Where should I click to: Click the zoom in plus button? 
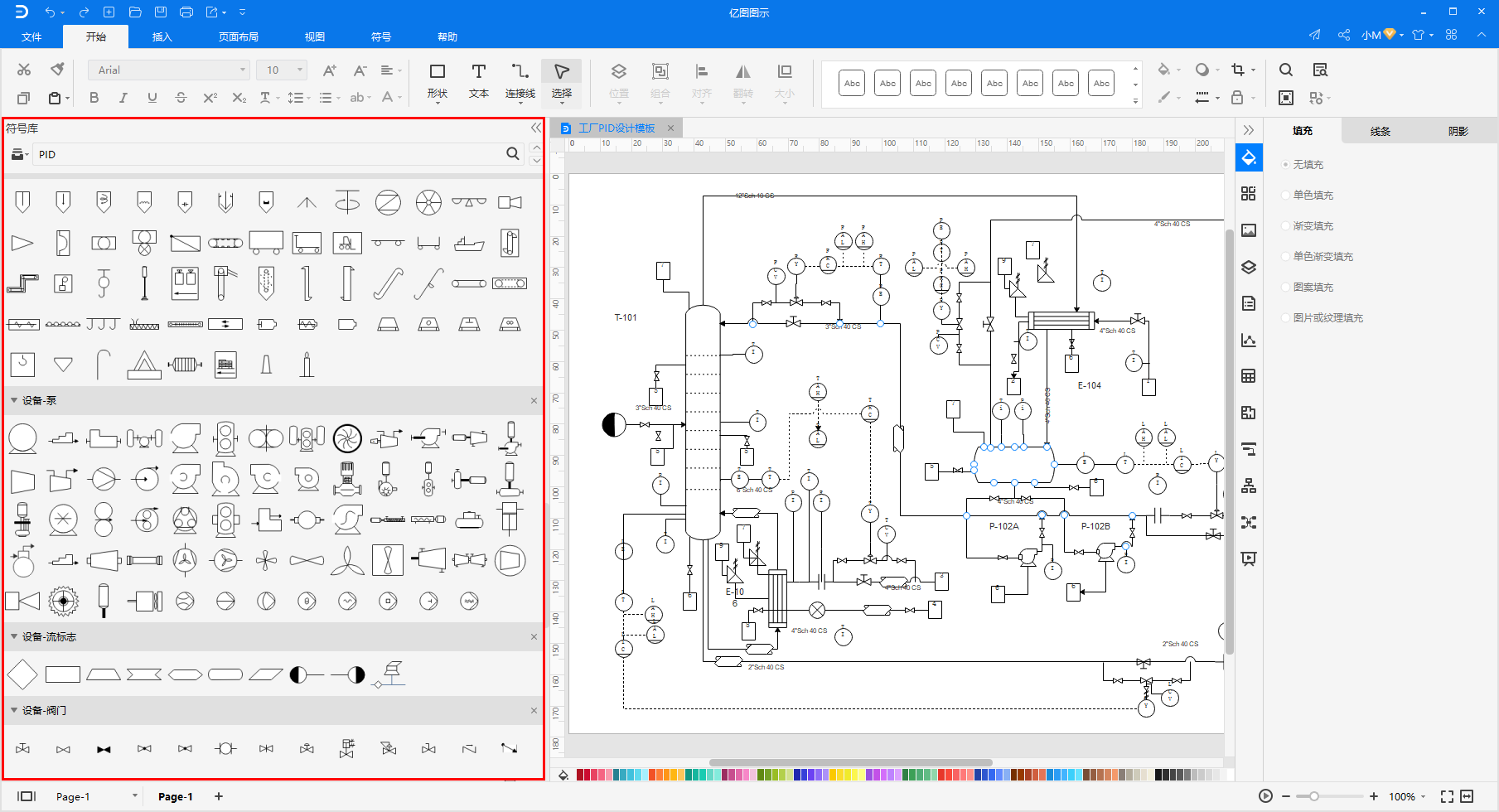tap(1374, 796)
